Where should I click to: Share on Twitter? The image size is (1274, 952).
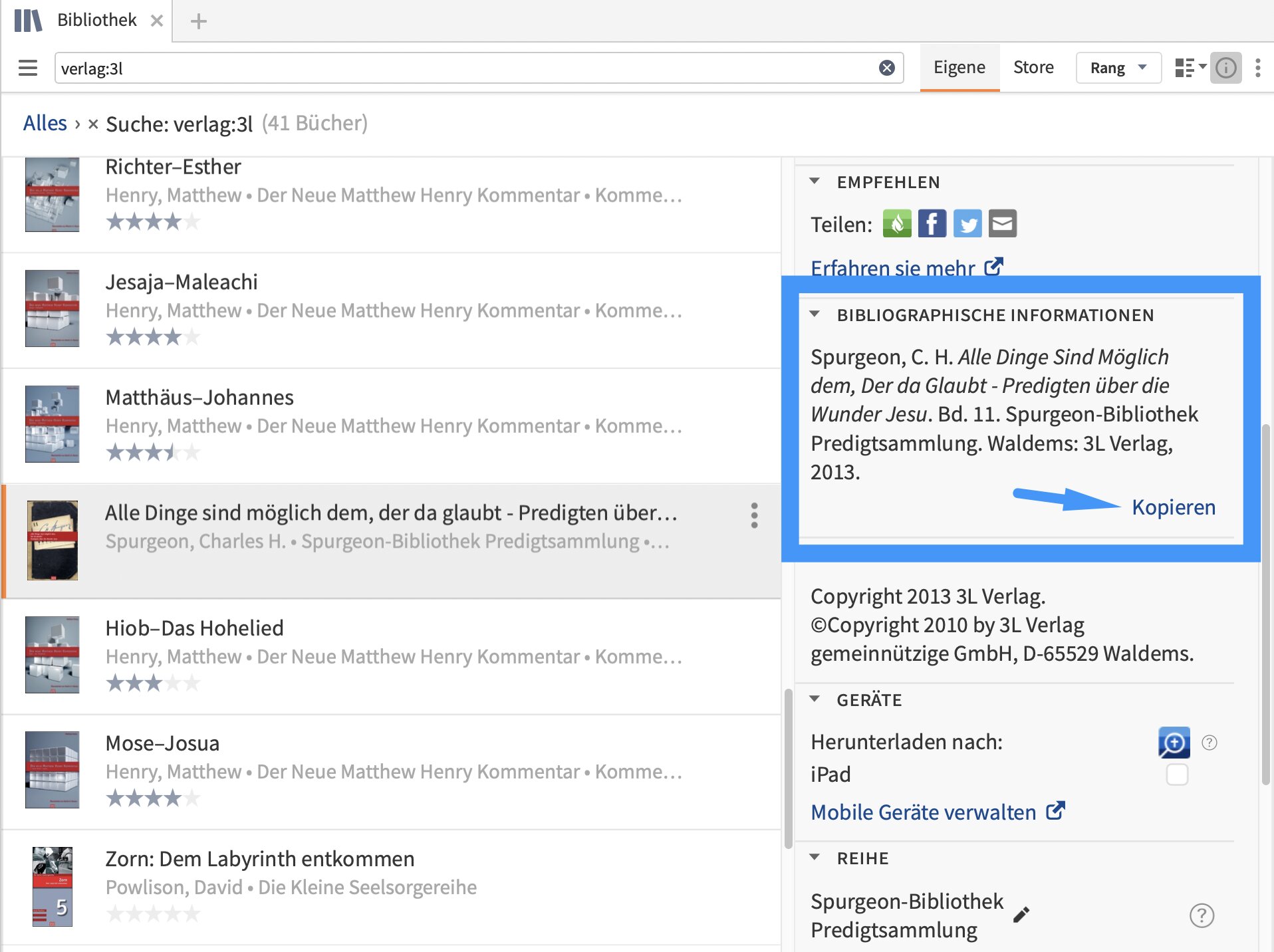(967, 223)
